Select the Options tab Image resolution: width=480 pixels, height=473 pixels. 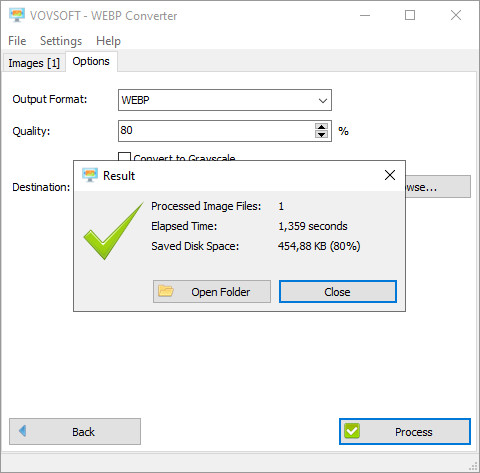pyautogui.click(x=91, y=61)
